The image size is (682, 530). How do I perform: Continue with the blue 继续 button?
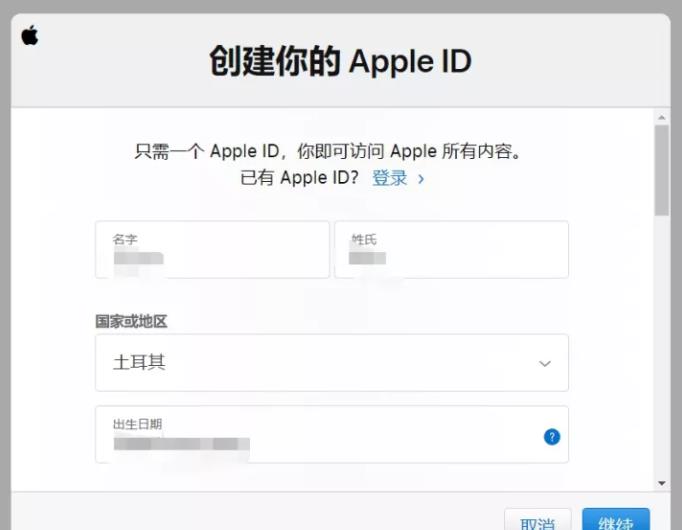tap(616, 521)
